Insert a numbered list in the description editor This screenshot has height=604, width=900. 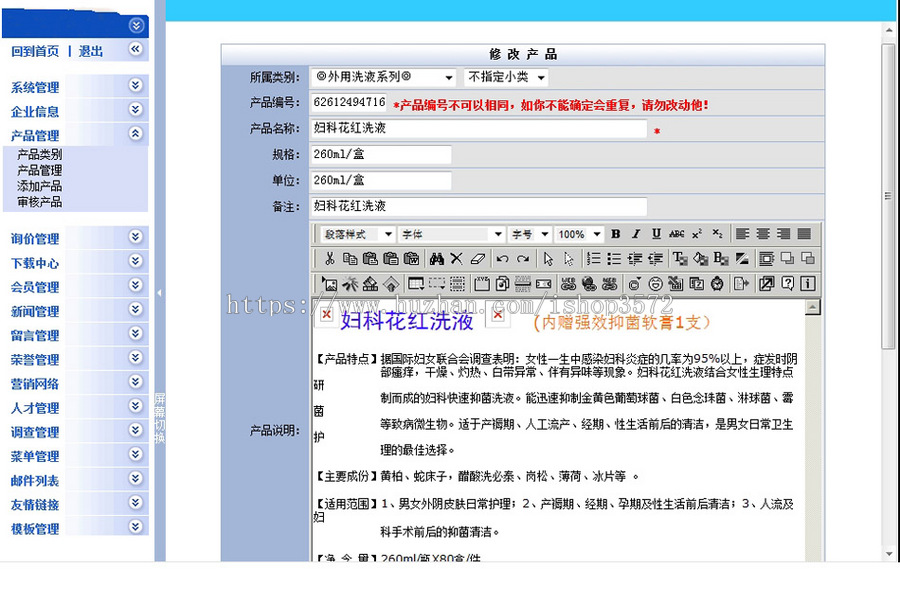(592, 257)
